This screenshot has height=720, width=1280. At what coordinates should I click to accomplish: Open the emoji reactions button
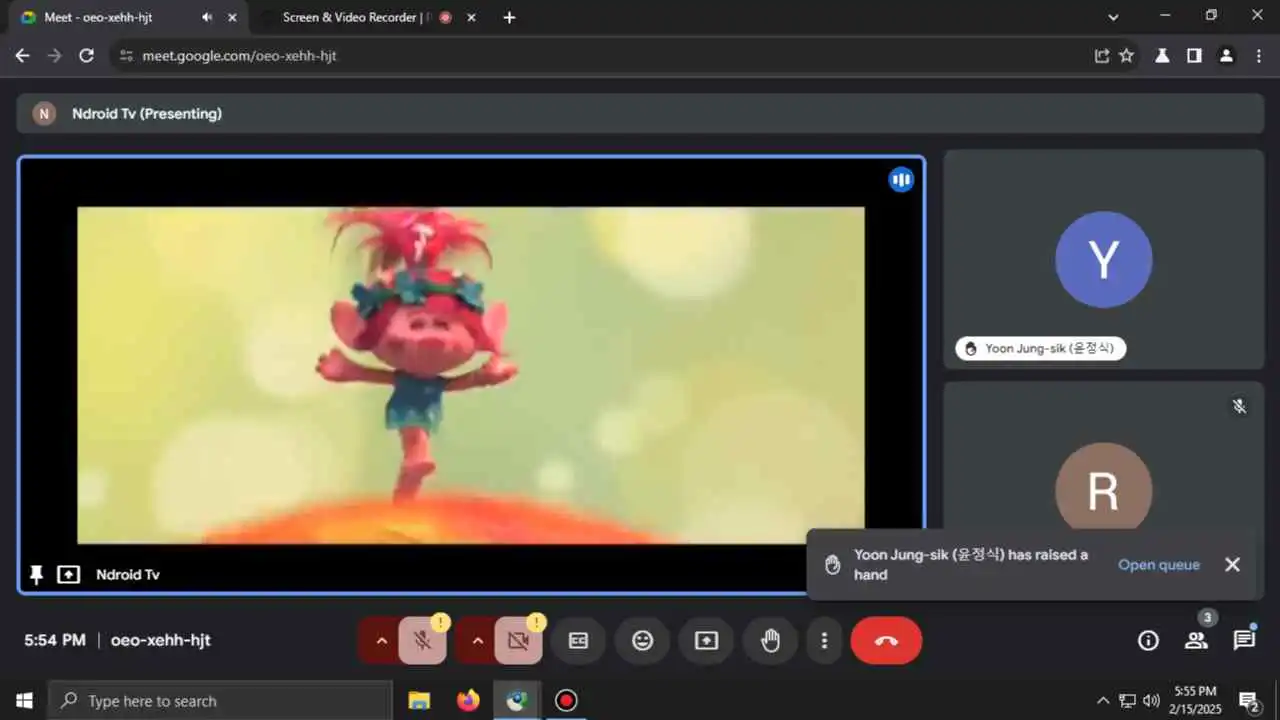coord(642,641)
